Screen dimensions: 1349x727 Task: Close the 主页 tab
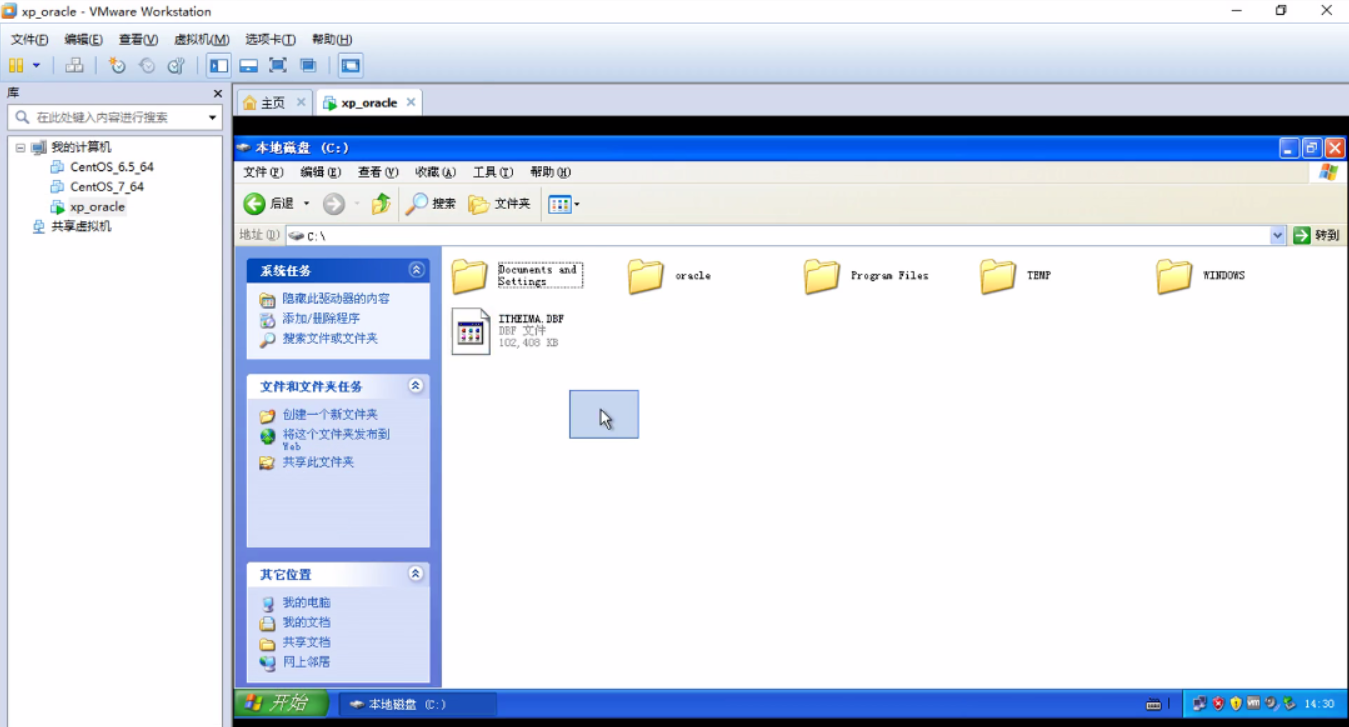[300, 102]
